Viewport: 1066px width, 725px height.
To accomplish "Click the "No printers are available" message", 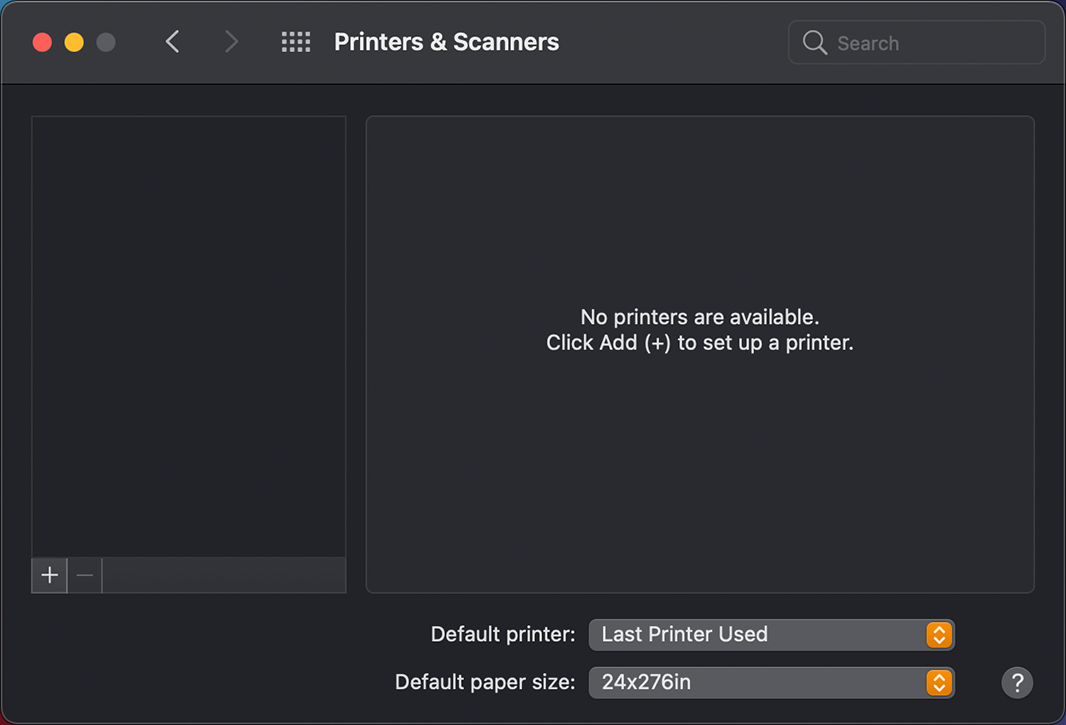I will tap(699, 317).
